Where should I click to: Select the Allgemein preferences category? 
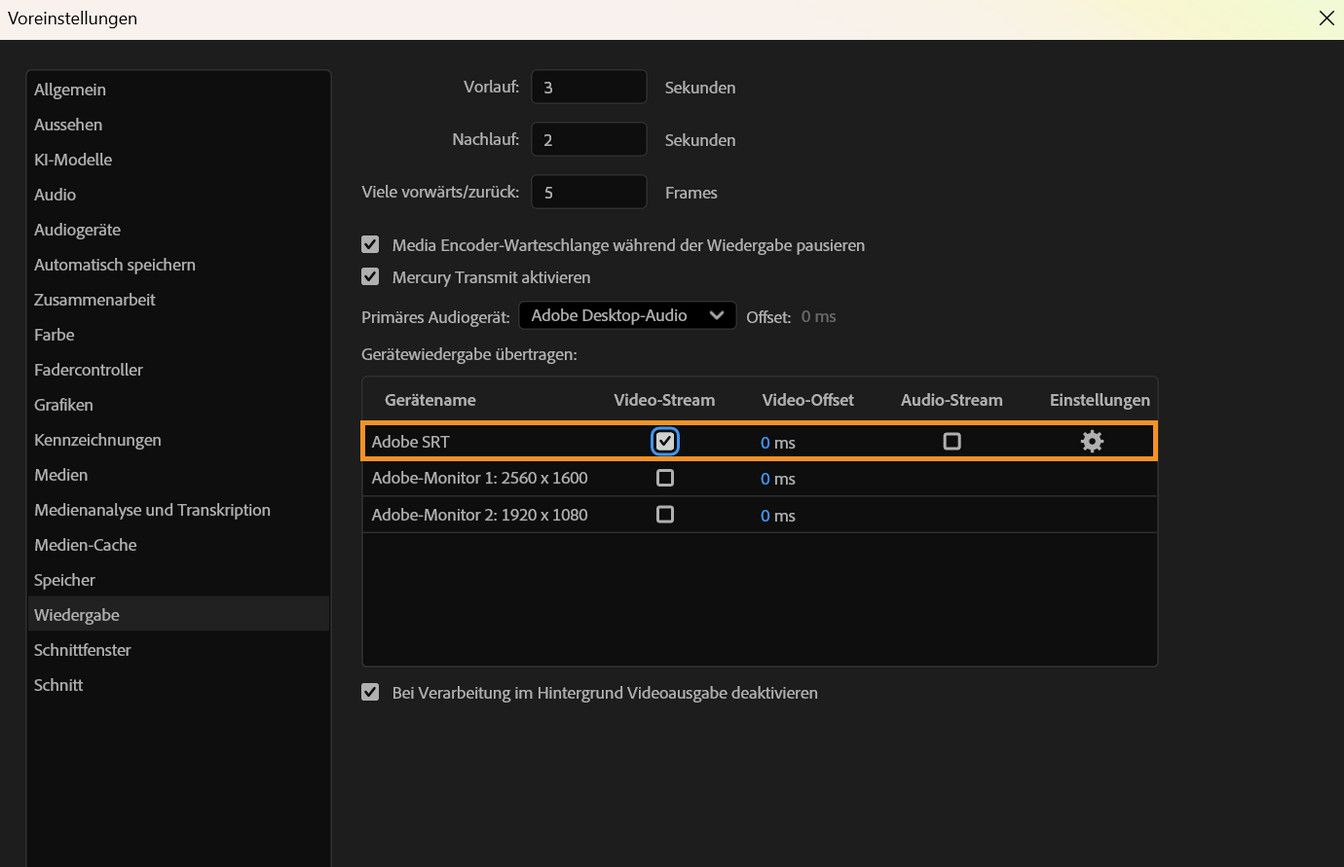tap(69, 89)
